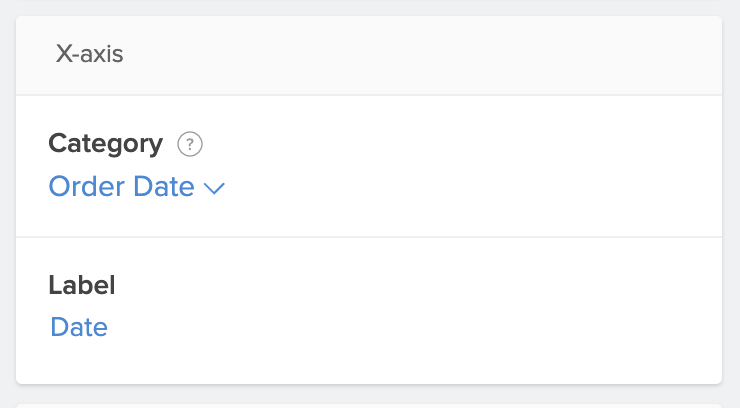
Task: Edit the Date label value
Action: [x=79, y=327]
